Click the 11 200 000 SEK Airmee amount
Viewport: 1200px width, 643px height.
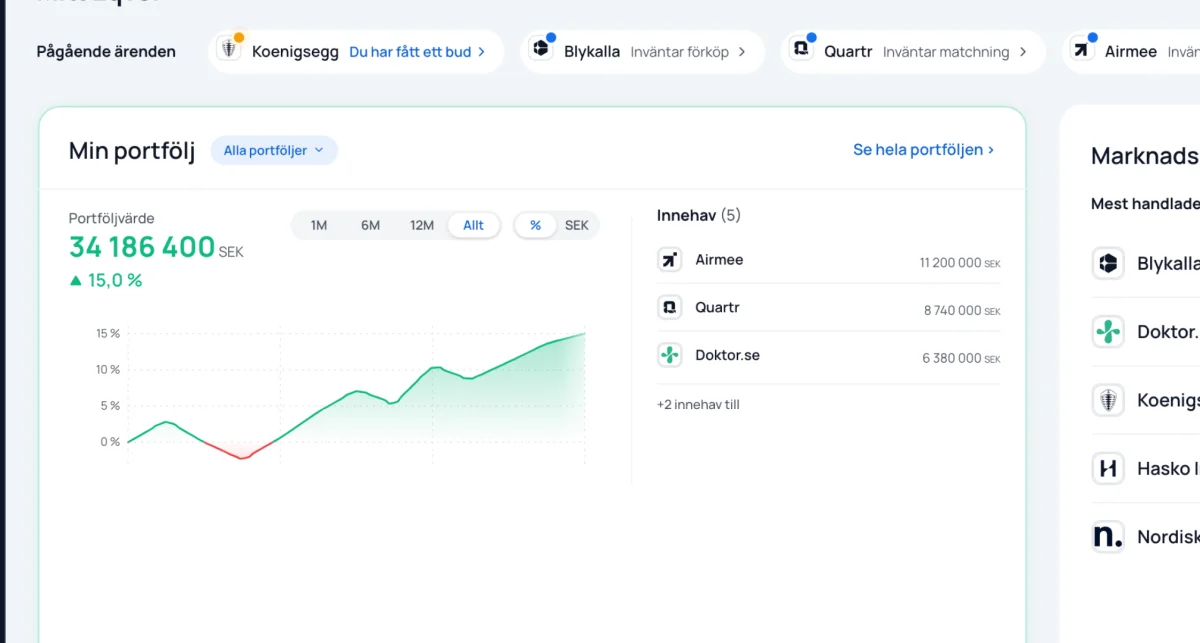[960, 263]
